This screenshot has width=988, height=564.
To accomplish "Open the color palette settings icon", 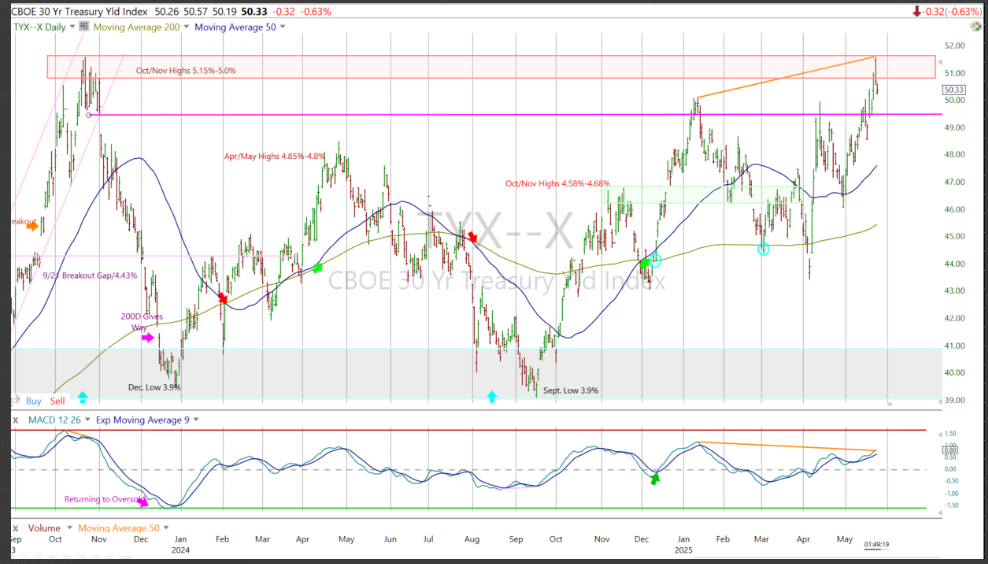I will click(977, 26).
